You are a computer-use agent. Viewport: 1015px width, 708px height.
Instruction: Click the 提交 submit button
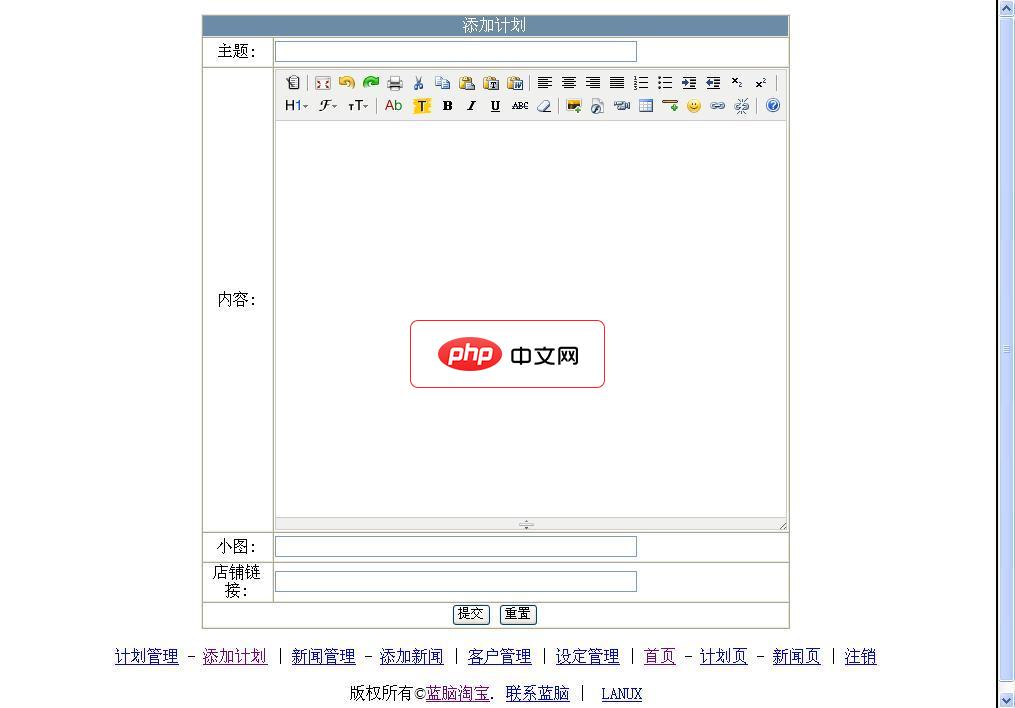[470, 614]
